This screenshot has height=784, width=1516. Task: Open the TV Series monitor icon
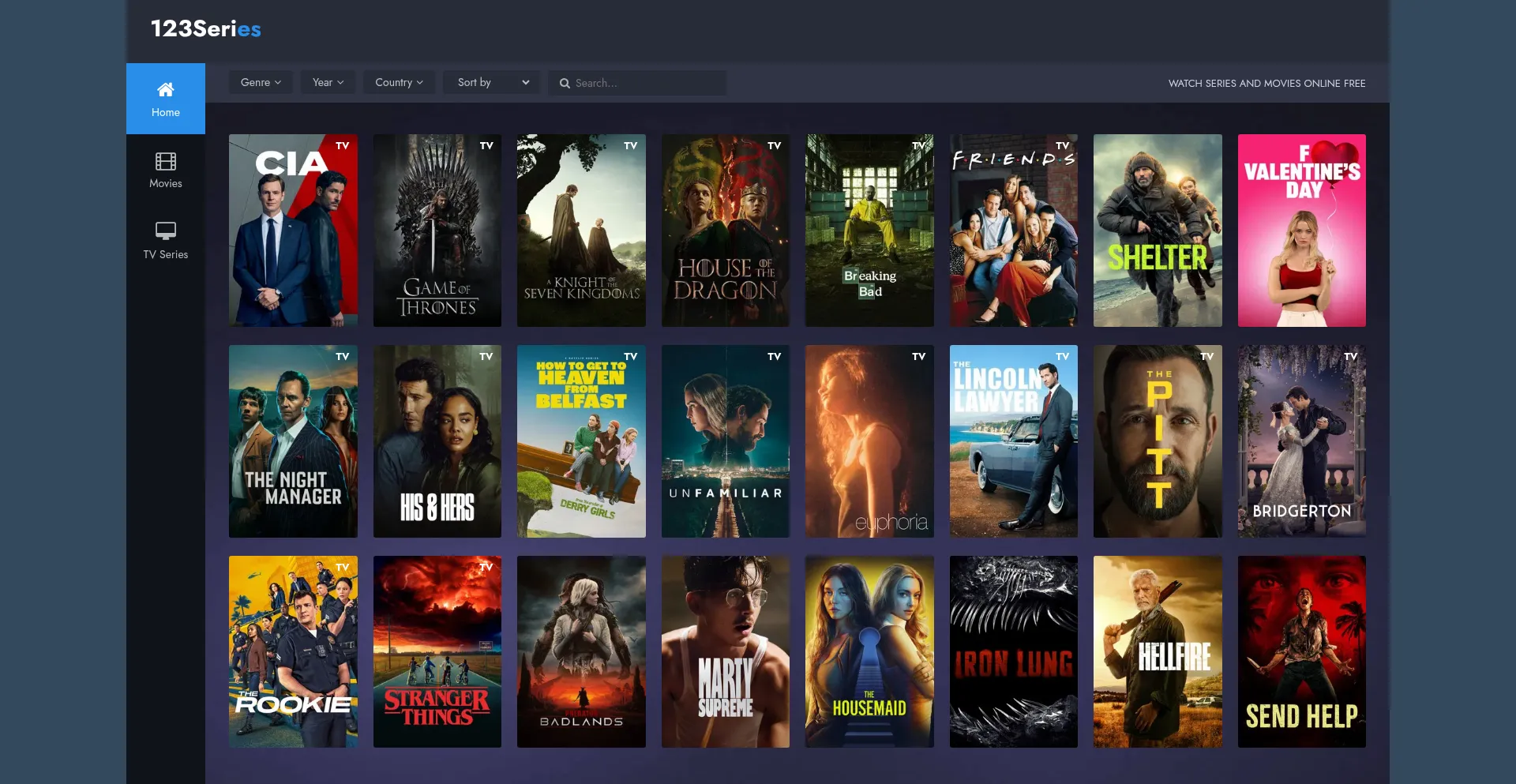166,231
